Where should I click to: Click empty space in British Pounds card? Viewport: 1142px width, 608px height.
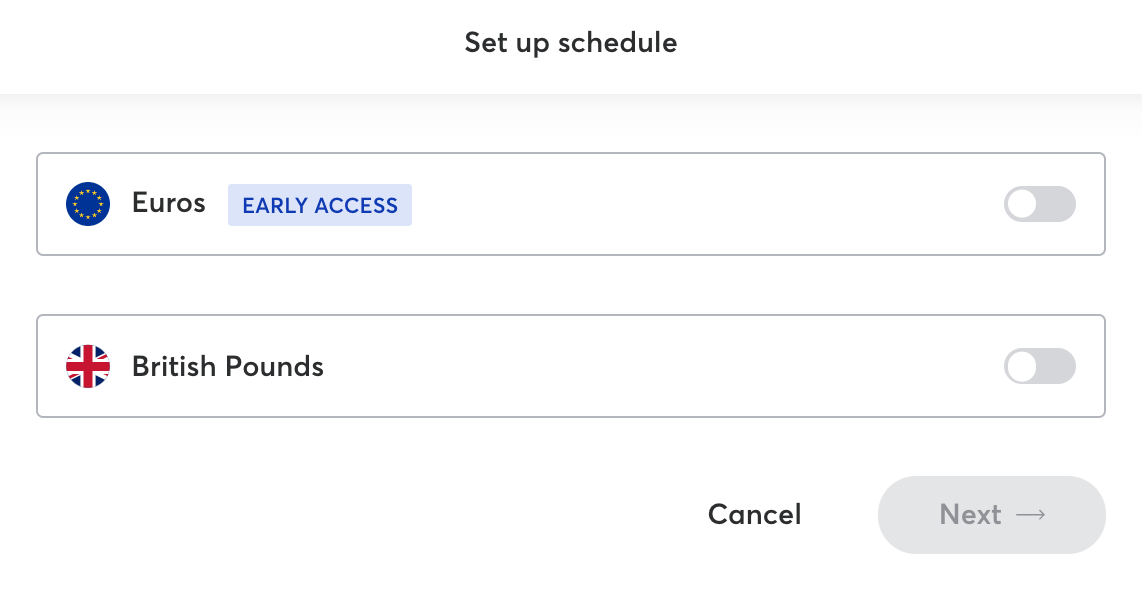click(655, 366)
